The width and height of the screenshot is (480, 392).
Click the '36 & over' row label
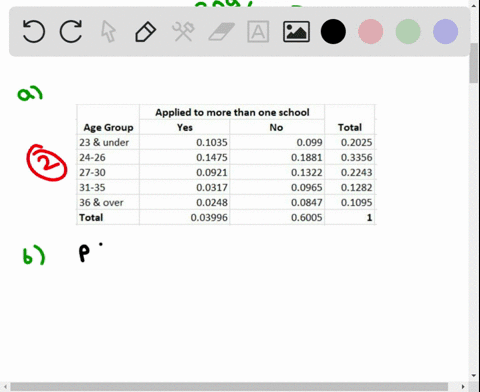[101, 202]
